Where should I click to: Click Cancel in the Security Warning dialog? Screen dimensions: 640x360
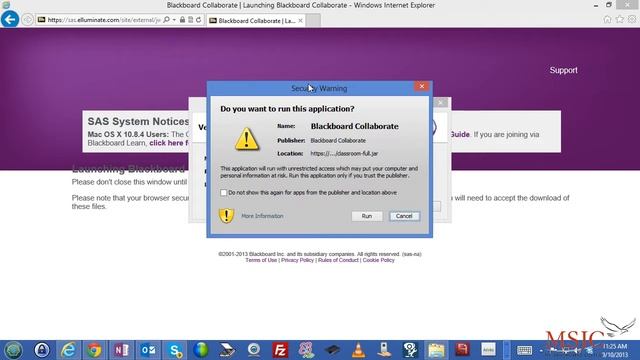click(404, 216)
